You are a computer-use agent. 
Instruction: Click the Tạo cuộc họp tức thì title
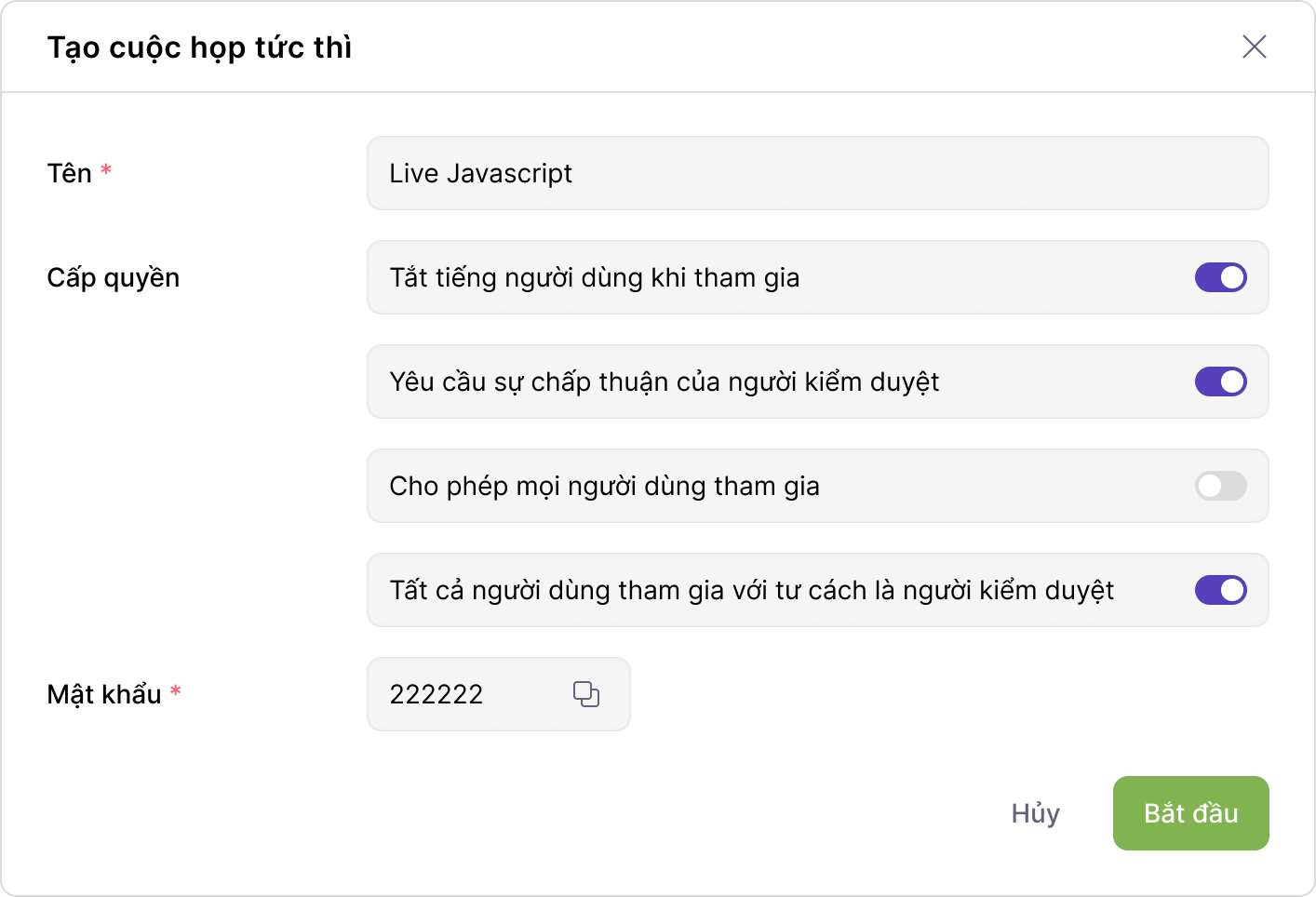(200, 47)
